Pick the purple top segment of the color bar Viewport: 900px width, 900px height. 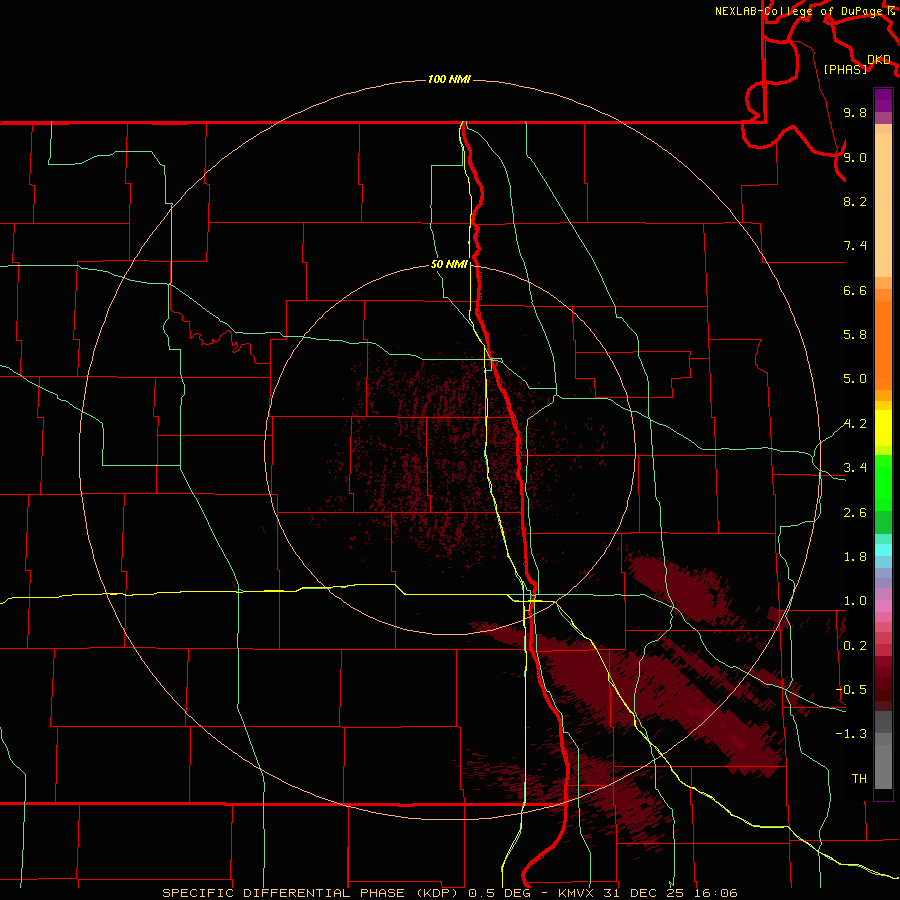tap(883, 100)
